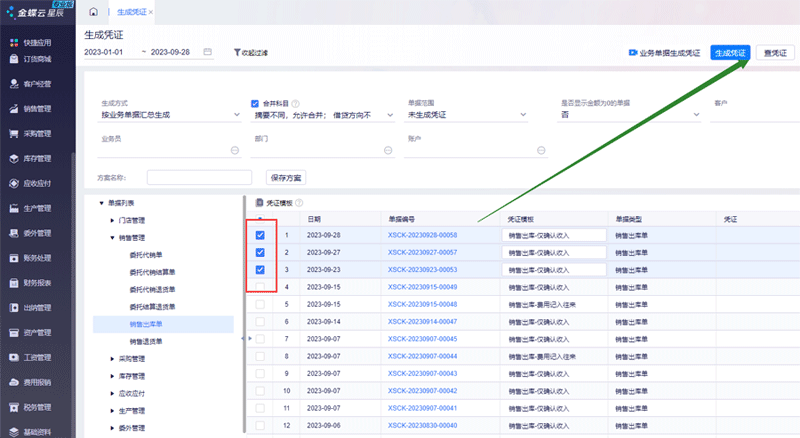Select the 生成凭证 page tab

132,12
